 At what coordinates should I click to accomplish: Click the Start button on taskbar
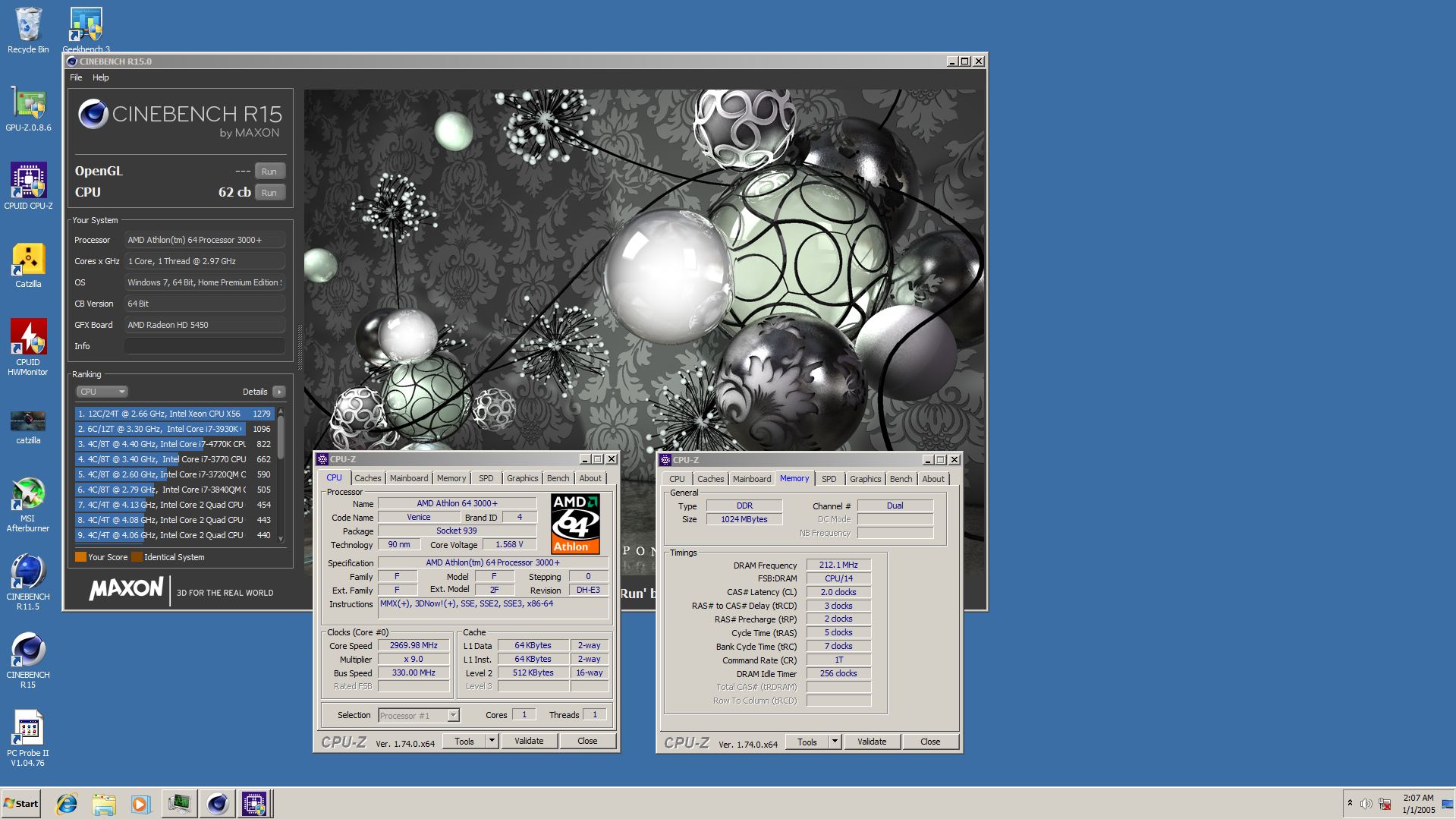21,803
